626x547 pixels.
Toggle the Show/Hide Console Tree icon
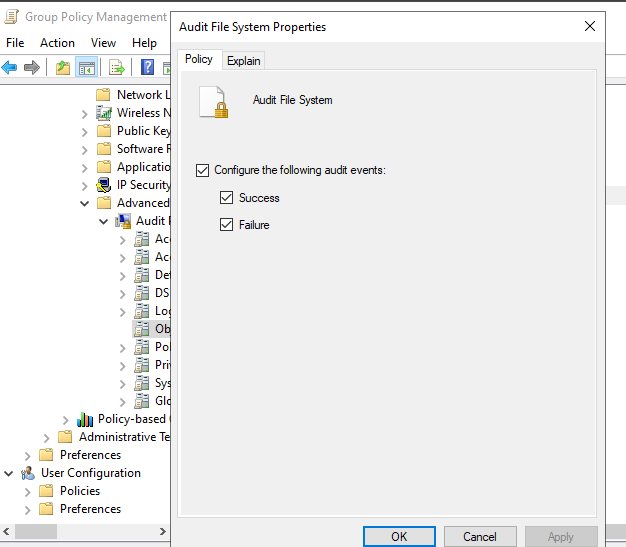click(87, 67)
